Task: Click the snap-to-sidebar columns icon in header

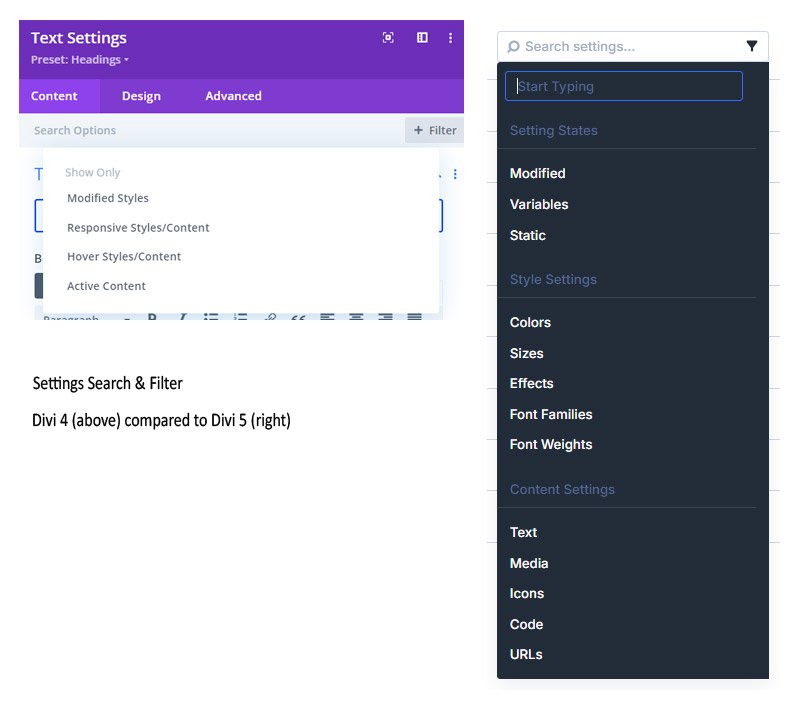Action: tap(422, 38)
